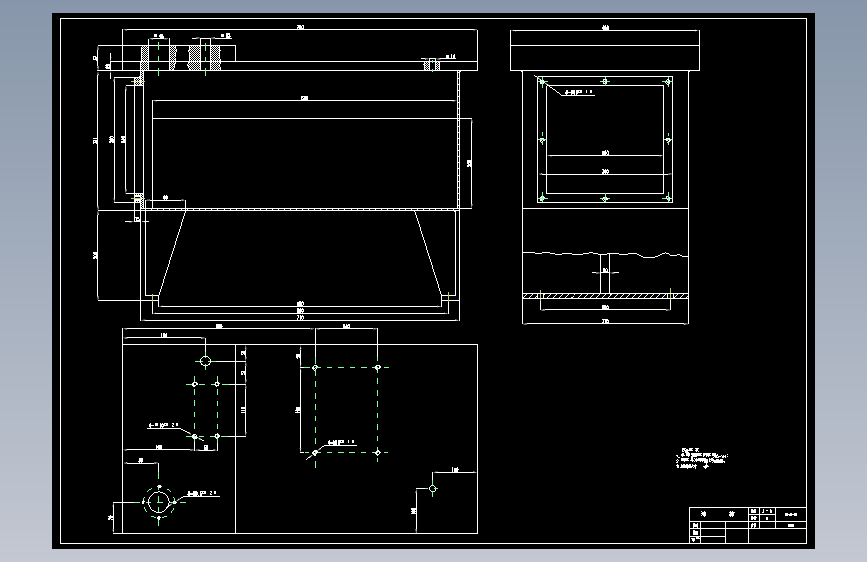
Task: Click the technical notes text block above the title block
Action: pos(702,459)
